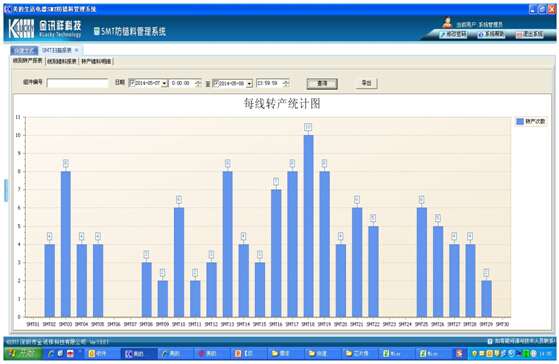Image resolution: width=559 pixels, height=364 pixels.
Task: Click the Windows Start button
Action: coord(23,353)
